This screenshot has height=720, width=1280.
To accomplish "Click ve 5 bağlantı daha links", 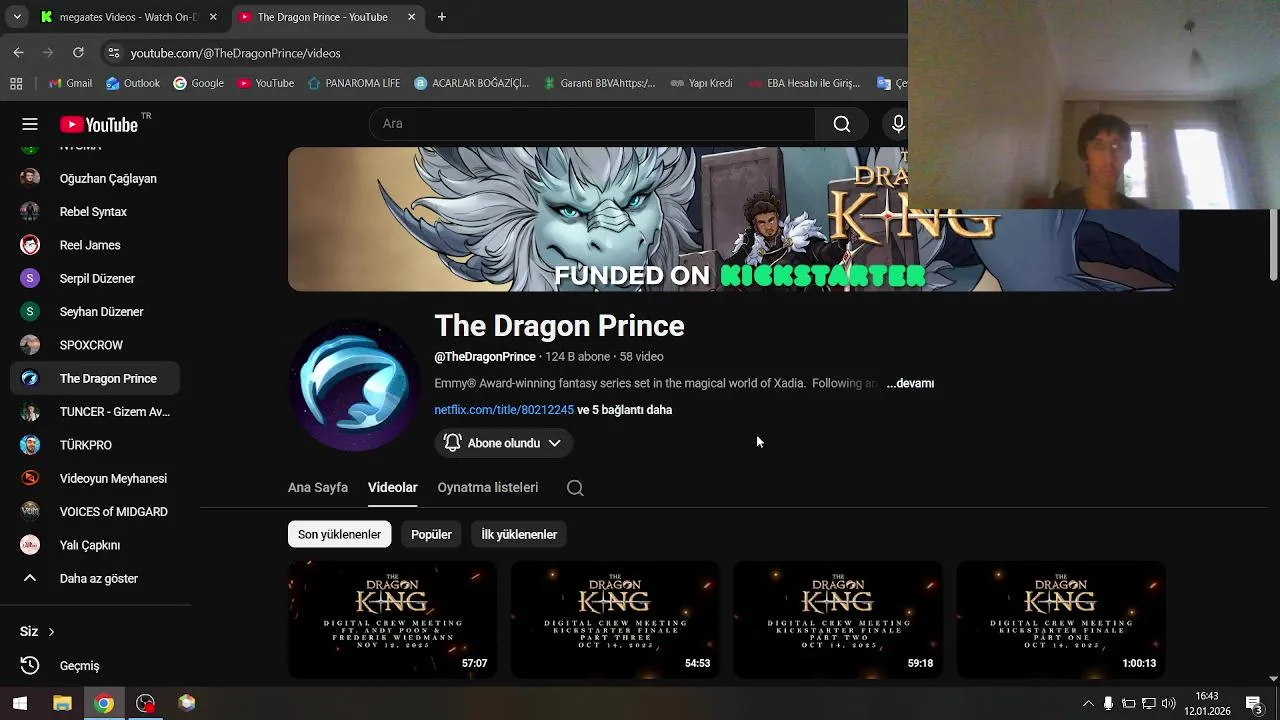I will pyautogui.click(x=624, y=410).
